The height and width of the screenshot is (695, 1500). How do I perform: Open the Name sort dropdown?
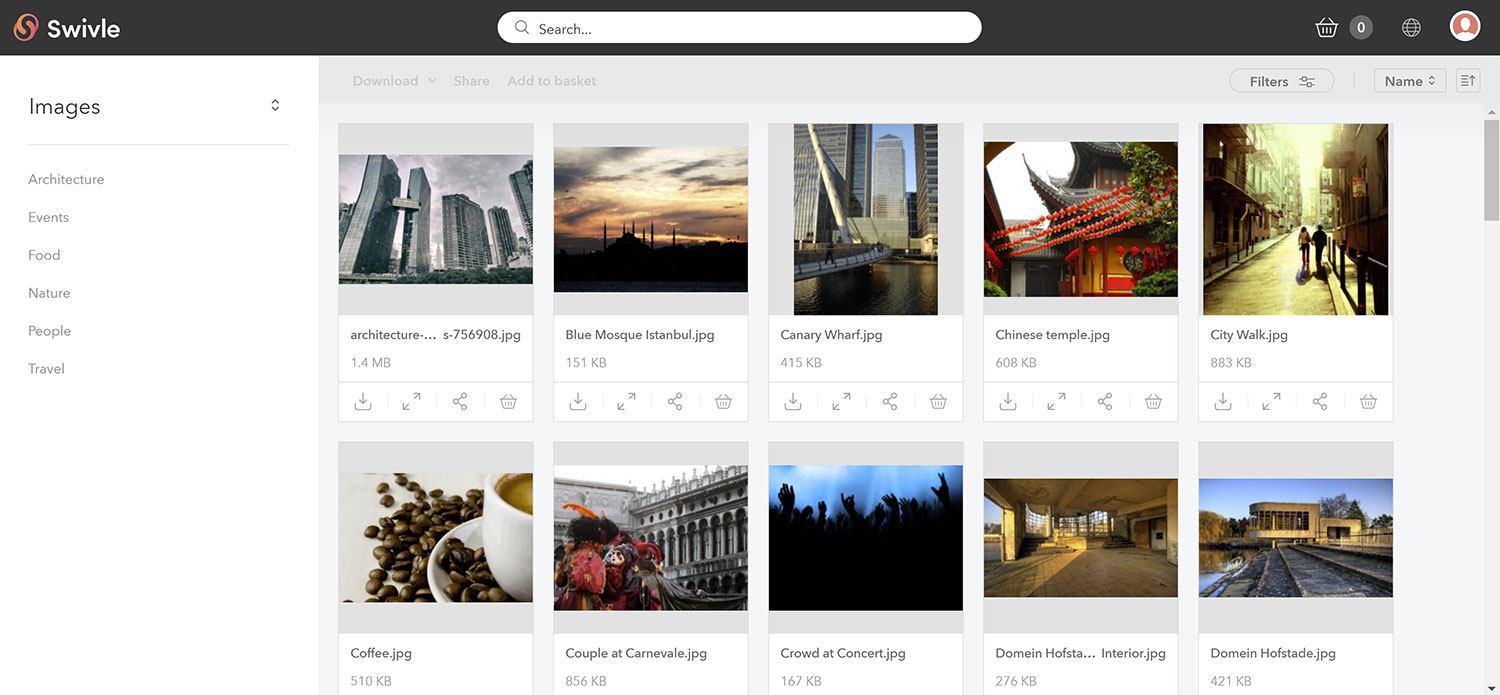1409,80
